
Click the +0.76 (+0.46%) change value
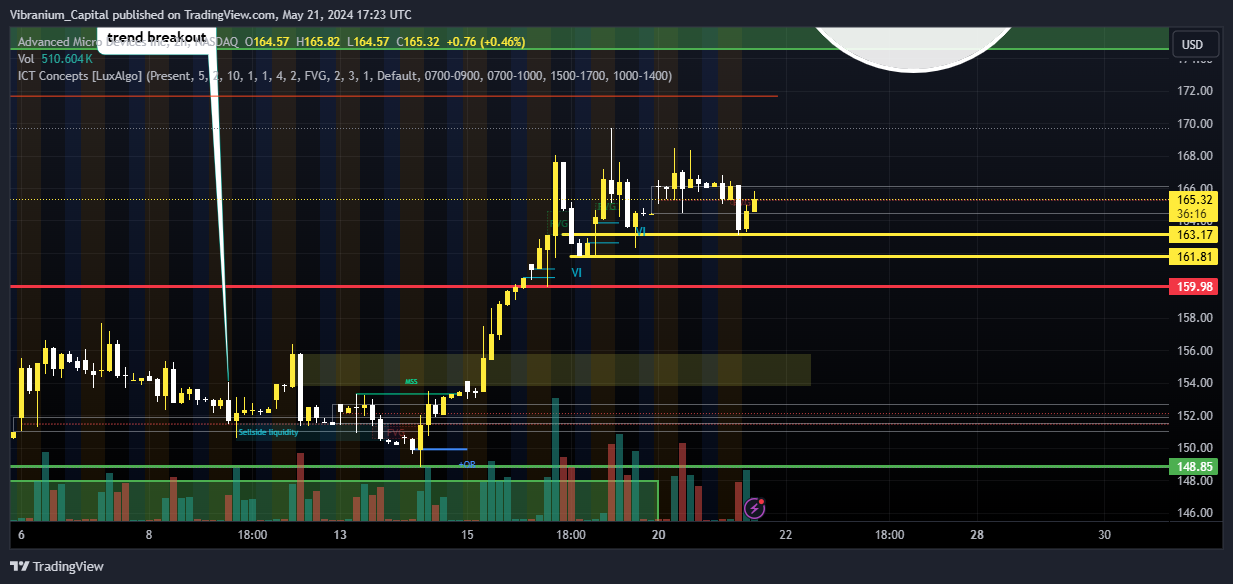pyautogui.click(x=486, y=42)
